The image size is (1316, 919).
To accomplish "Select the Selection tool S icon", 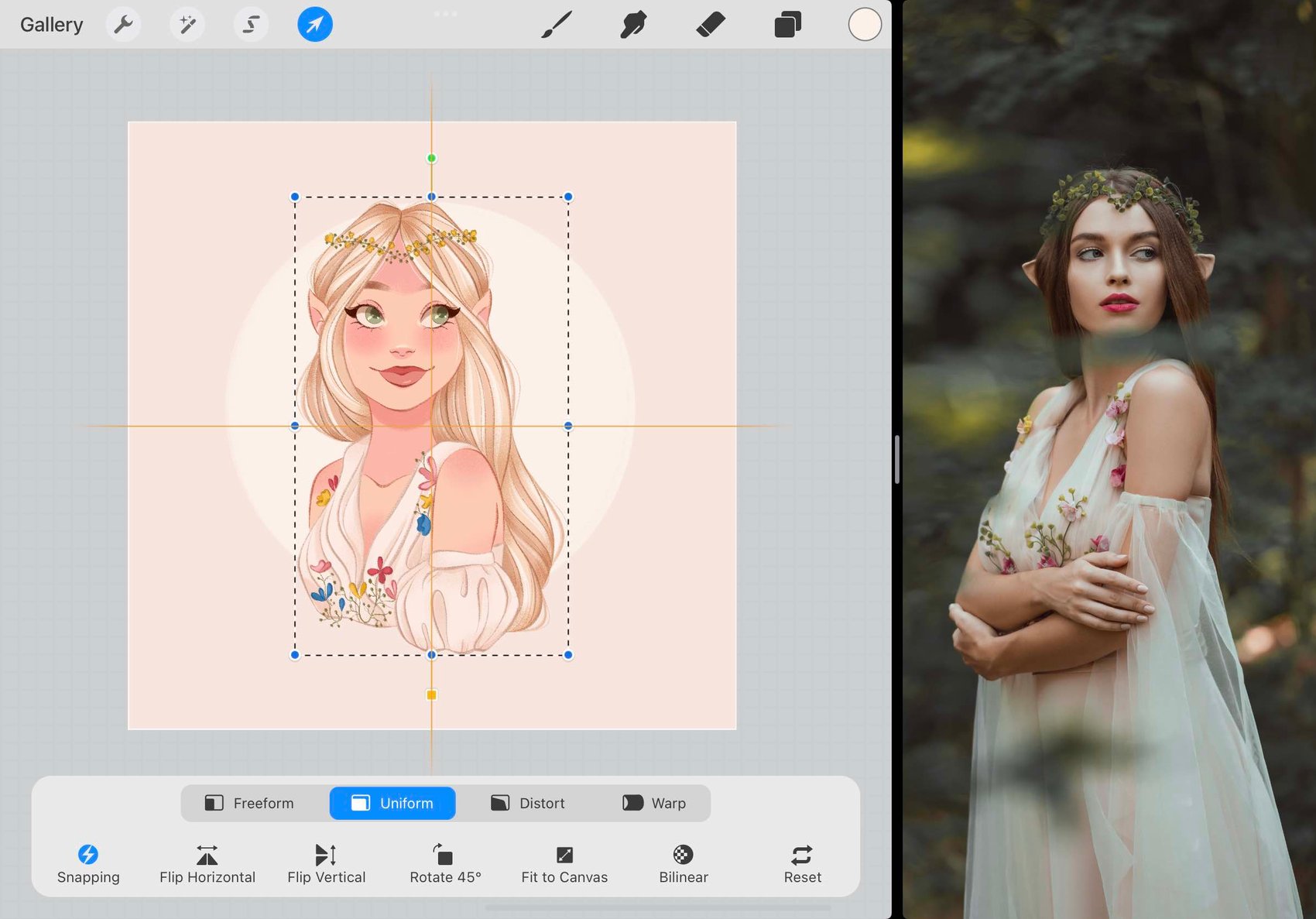I will tap(251, 25).
